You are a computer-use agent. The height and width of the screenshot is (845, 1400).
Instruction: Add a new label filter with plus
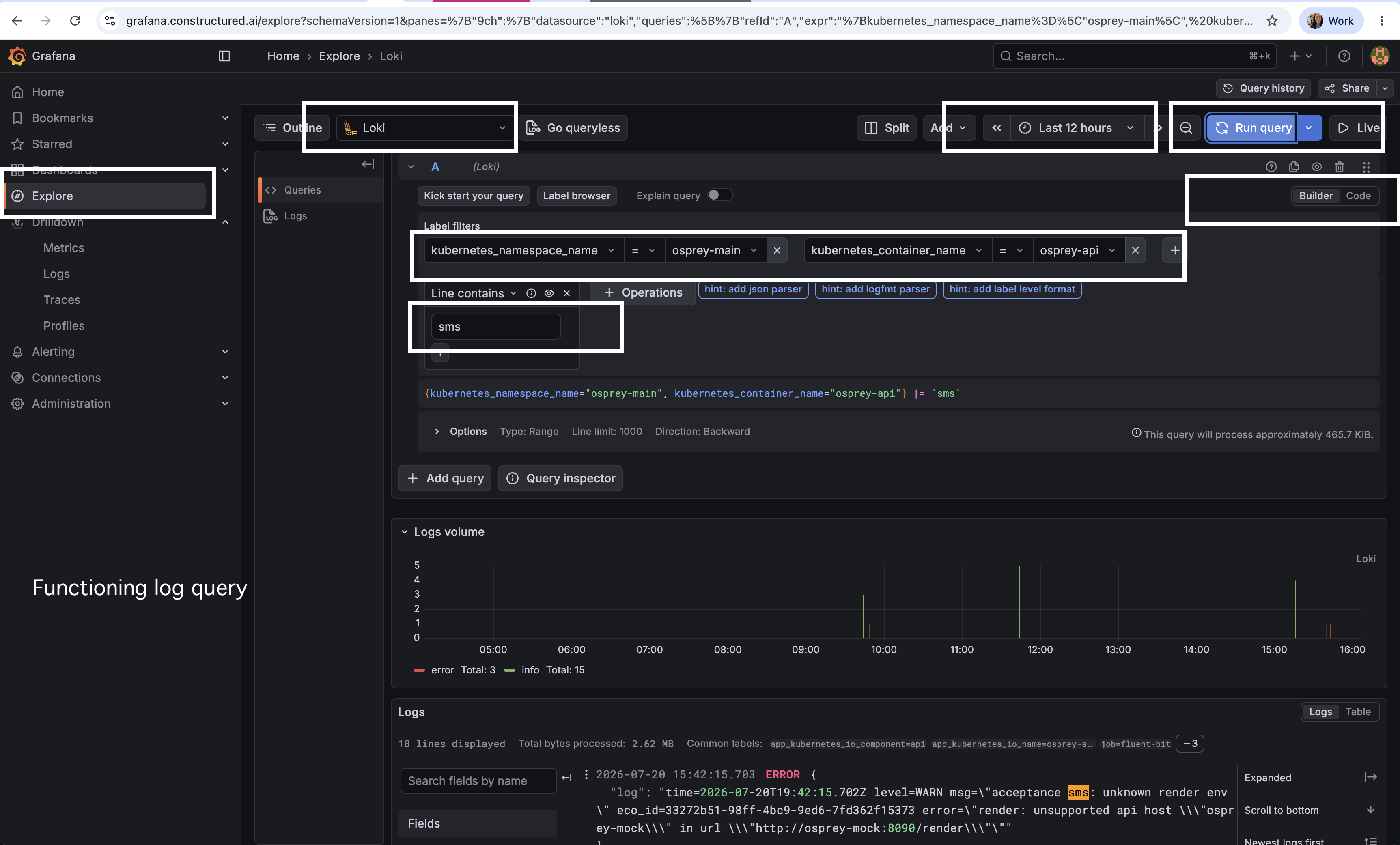coord(1174,250)
